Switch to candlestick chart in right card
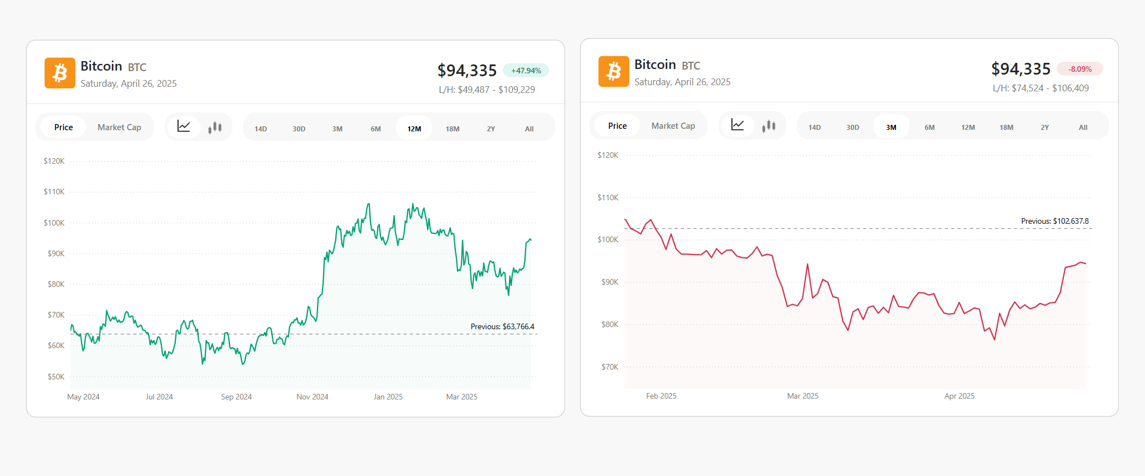 tap(768, 126)
